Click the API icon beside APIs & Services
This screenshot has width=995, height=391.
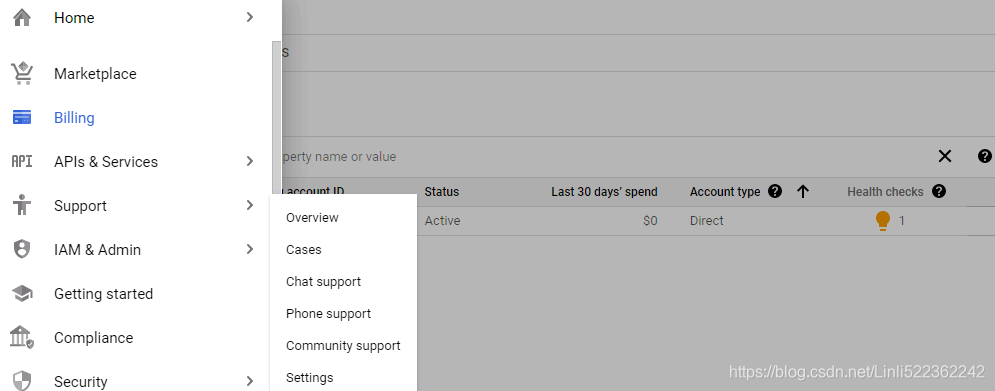click(x=22, y=161)
